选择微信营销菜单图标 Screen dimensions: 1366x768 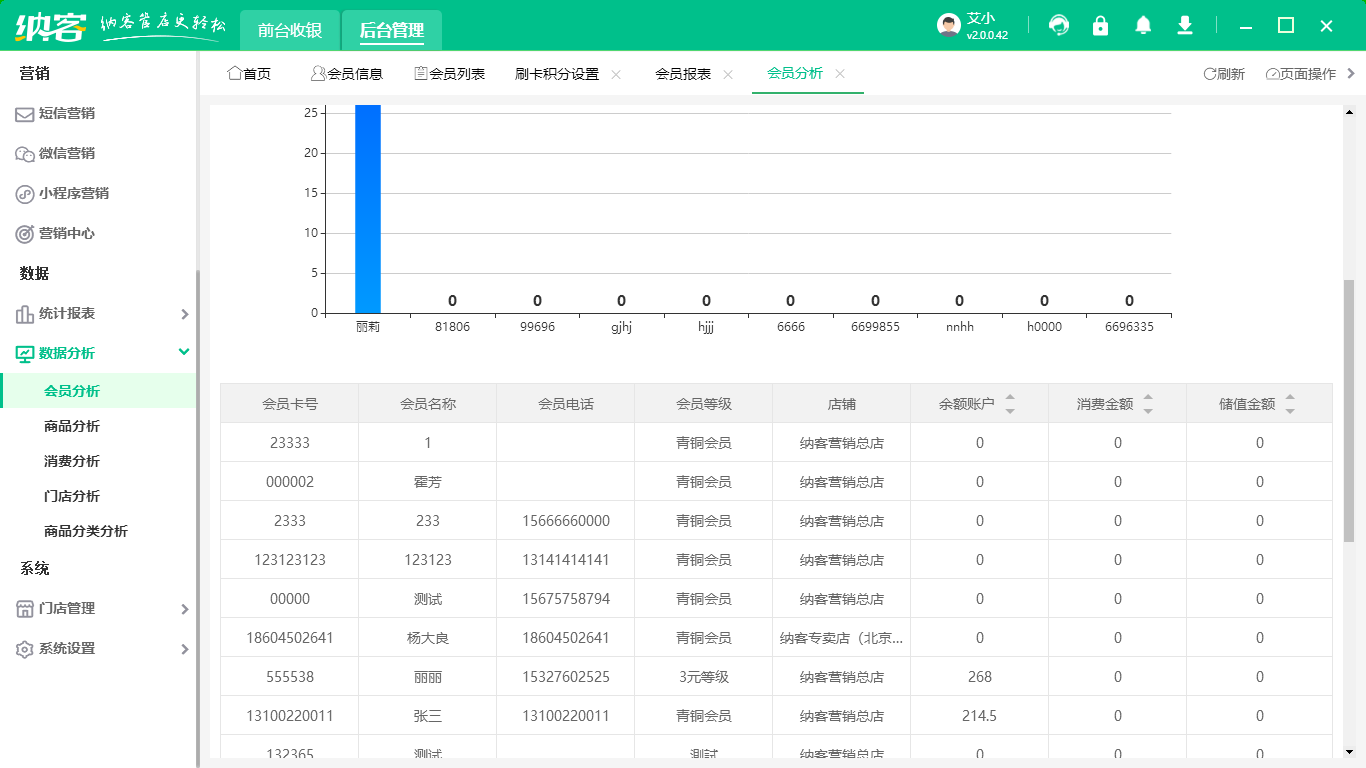(x=24, y=154)
